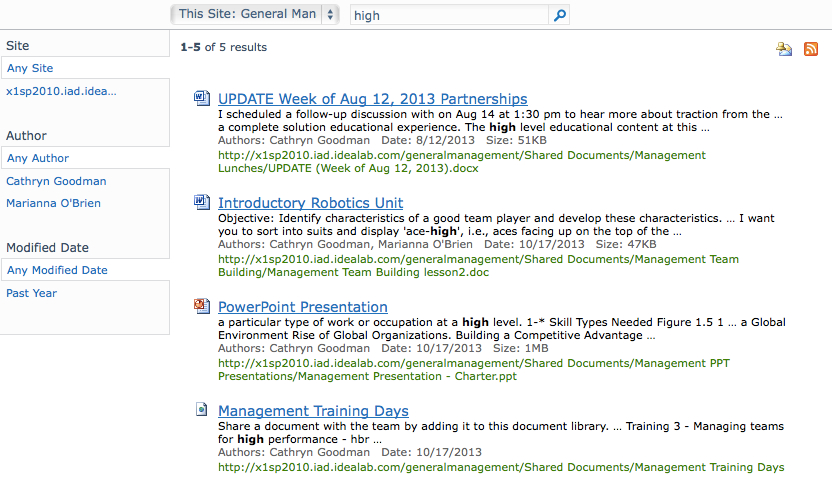832x481 pixels.
Task: Filter results by author Cathryn Goodman
Action: (x=56, y=181)
